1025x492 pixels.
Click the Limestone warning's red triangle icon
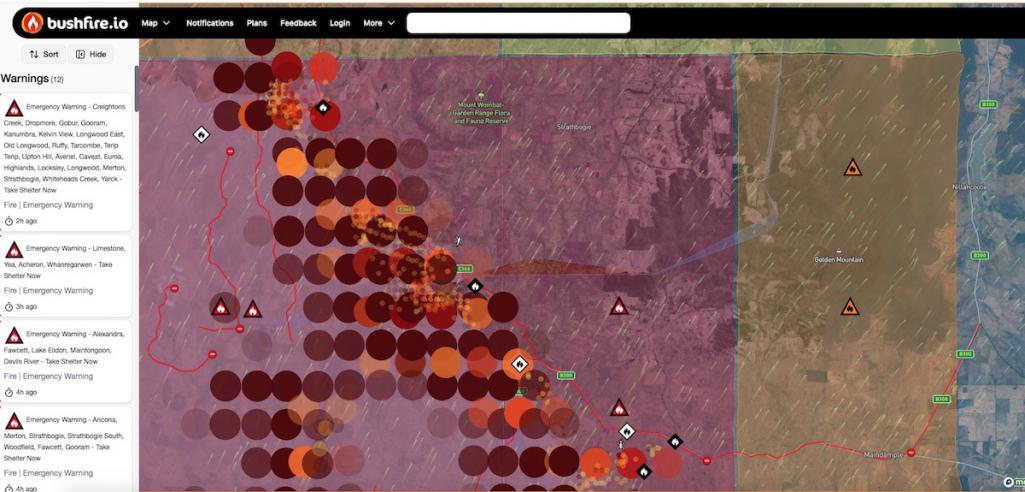pyautogui.click(x=14, y=250)
